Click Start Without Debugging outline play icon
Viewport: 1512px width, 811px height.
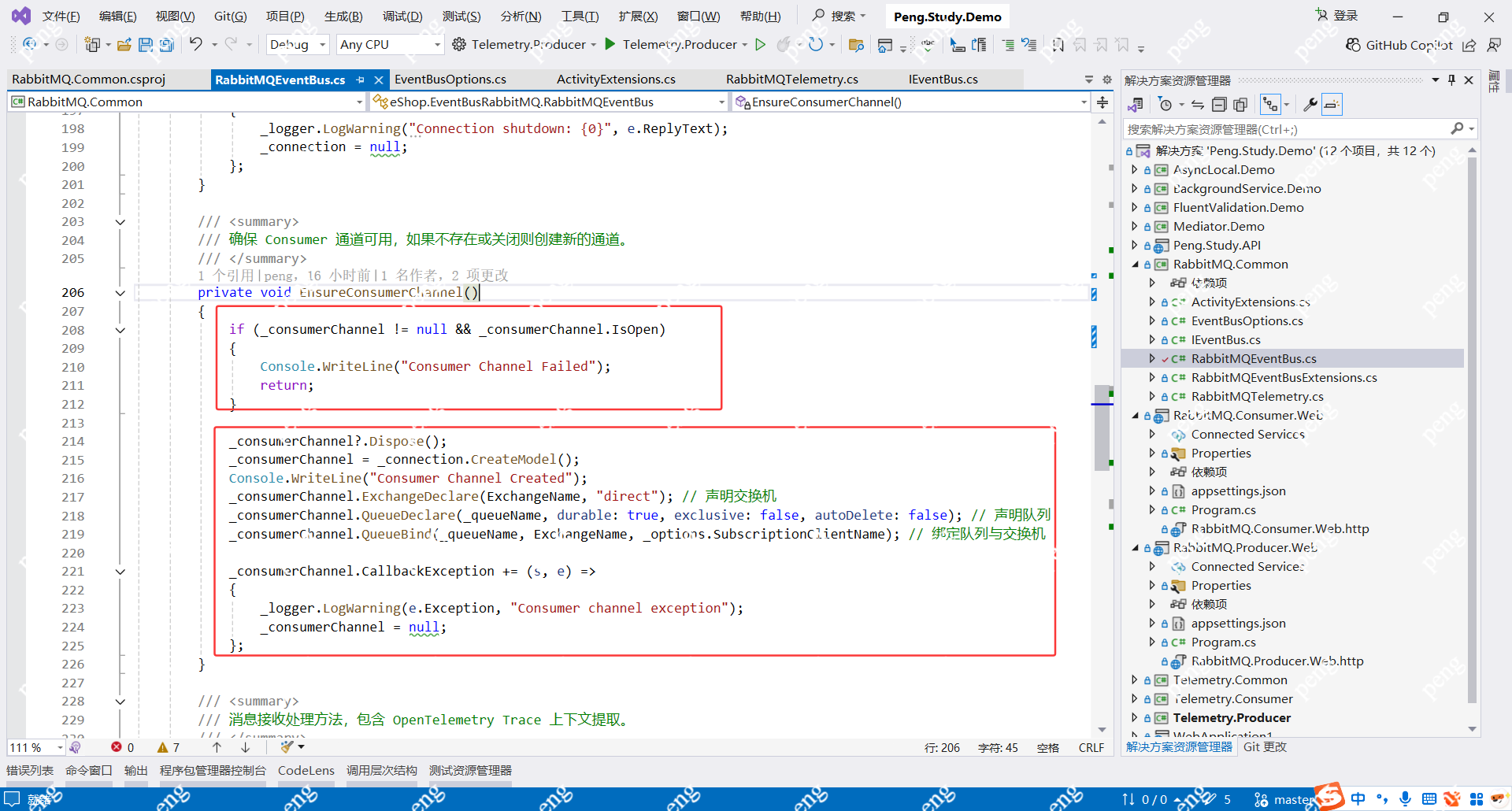[761, 44]
